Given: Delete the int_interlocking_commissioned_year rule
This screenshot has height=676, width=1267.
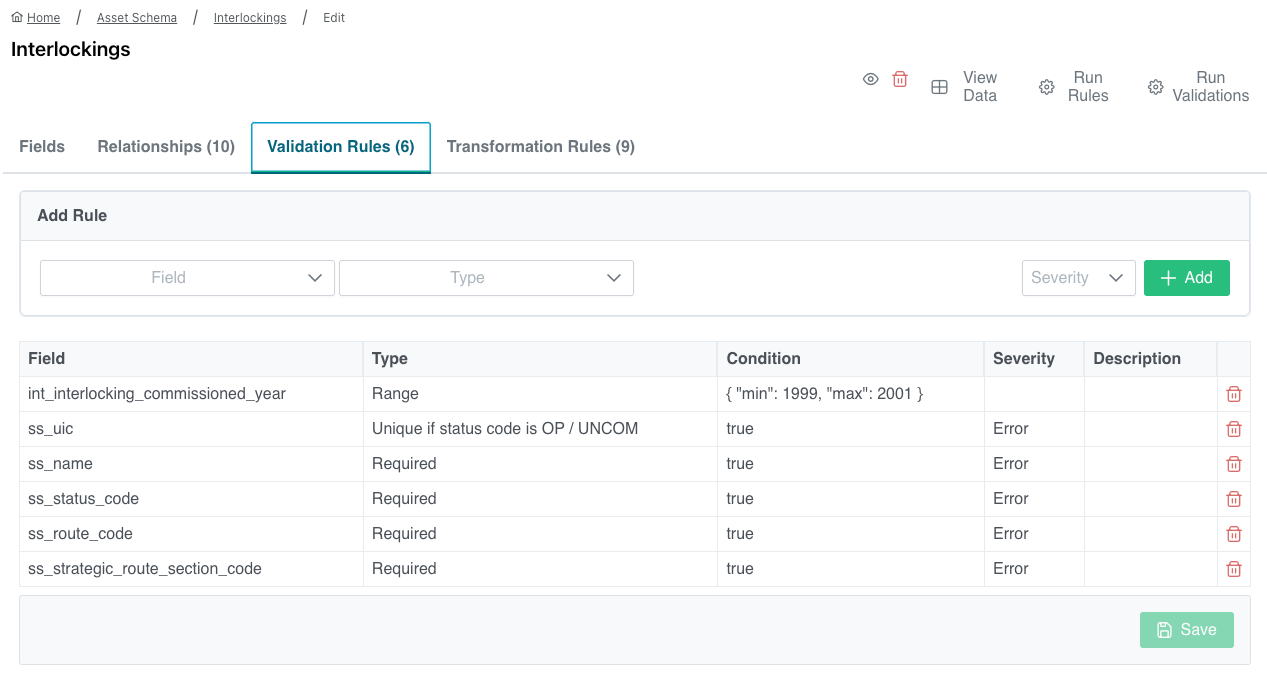Looking at the screenshot, I should 1233,394.
